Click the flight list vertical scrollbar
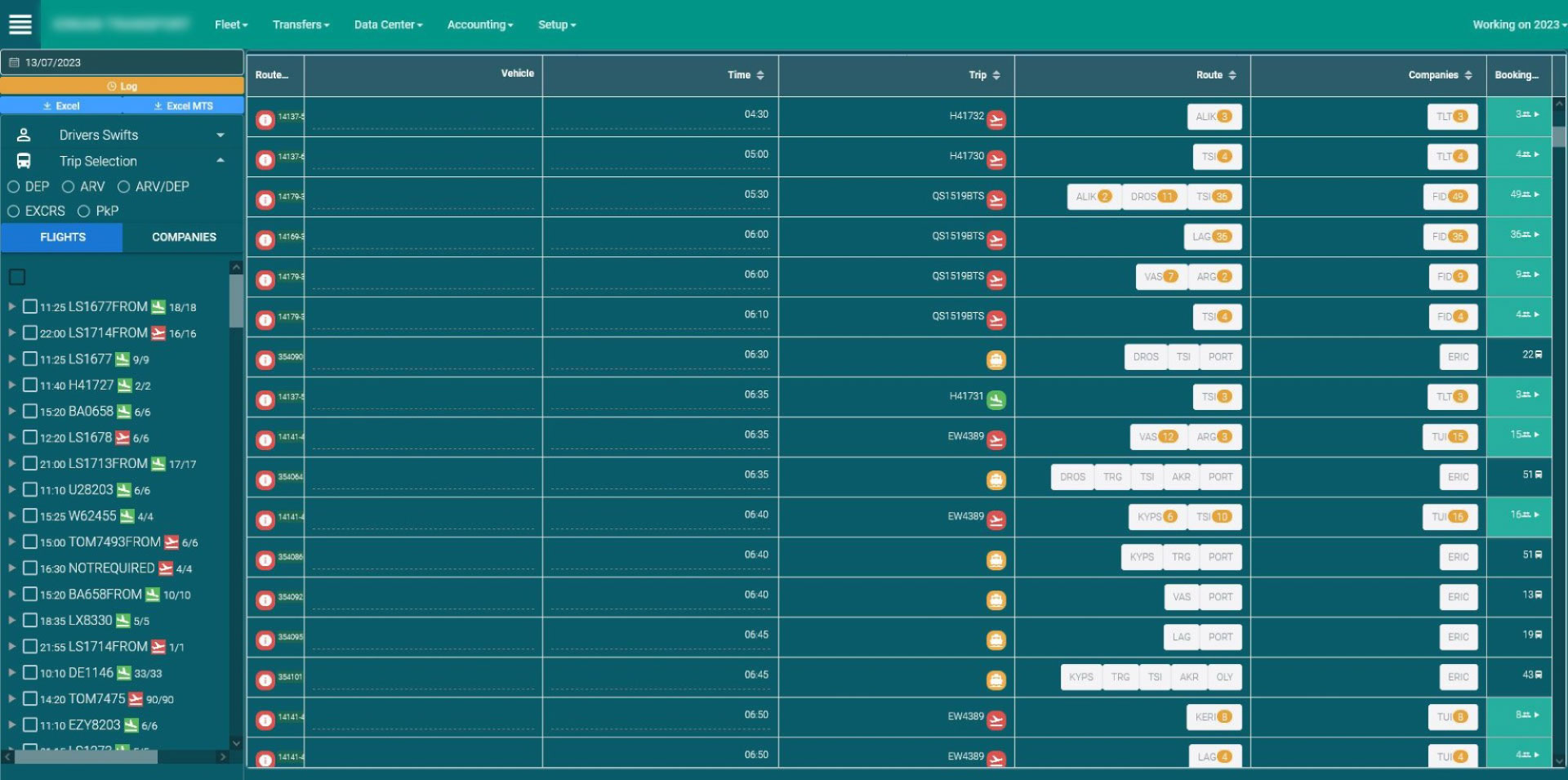Image resolution: width=1568 pixels, height=780 pixels. click(236, 300)
